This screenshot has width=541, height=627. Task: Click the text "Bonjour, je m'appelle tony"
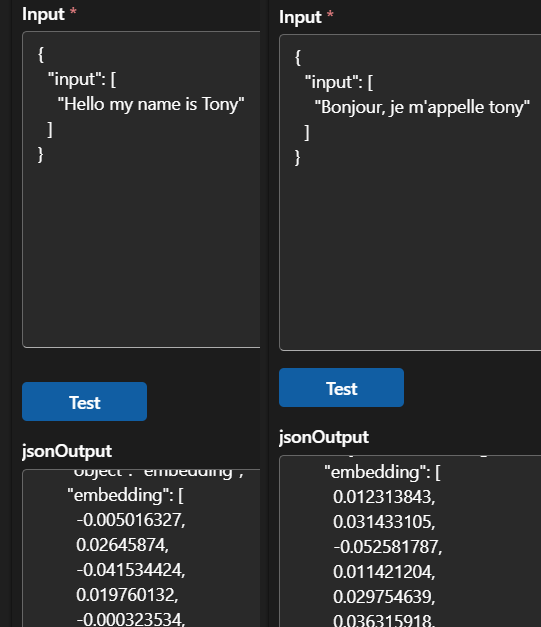tap(422, 107)
